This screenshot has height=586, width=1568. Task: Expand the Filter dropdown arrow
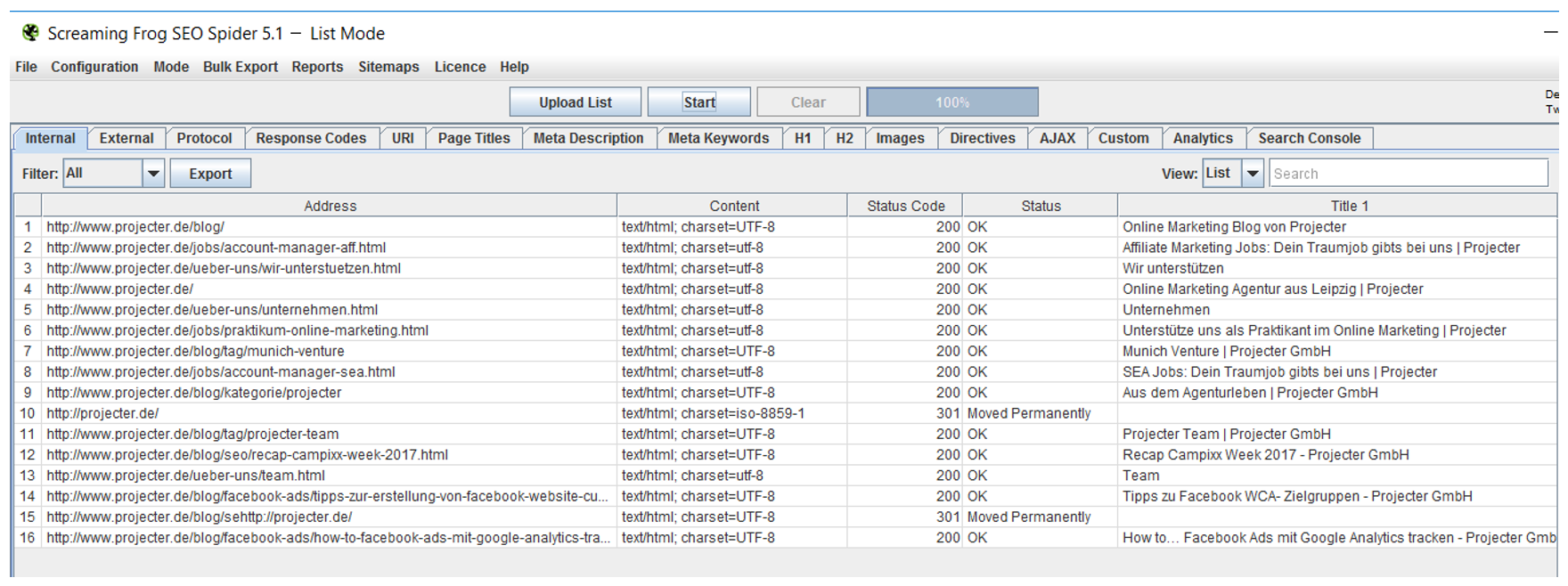153,174
